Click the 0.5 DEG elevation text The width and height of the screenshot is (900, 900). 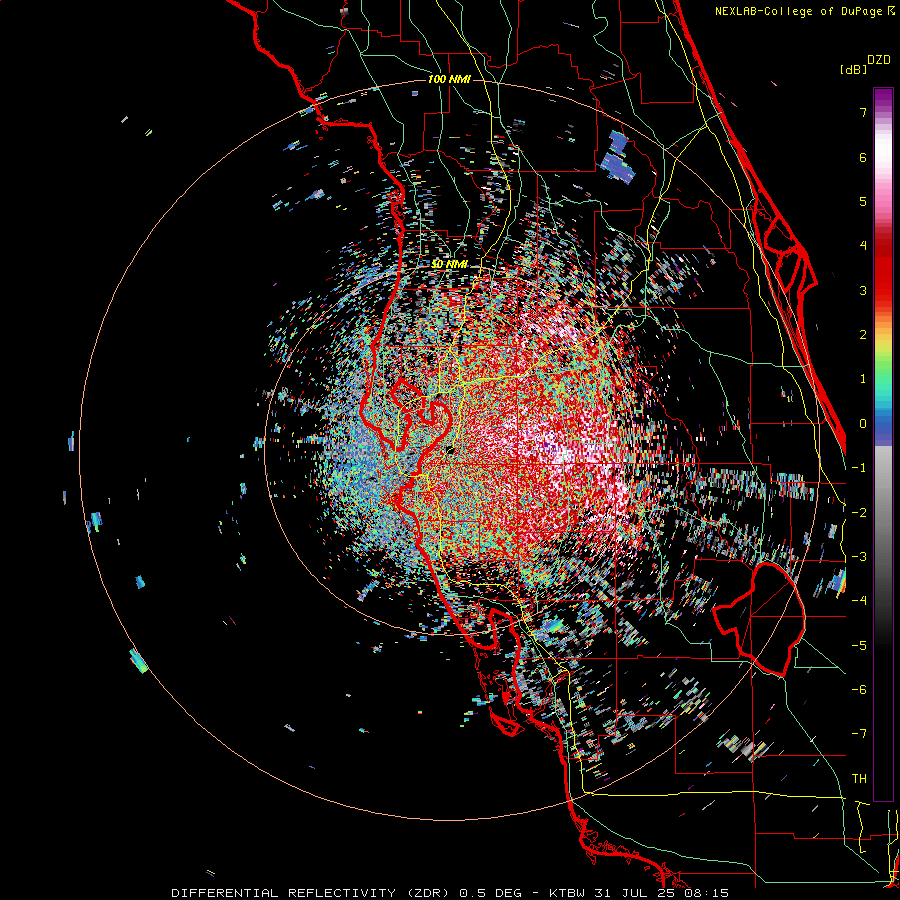coord(490,893)
